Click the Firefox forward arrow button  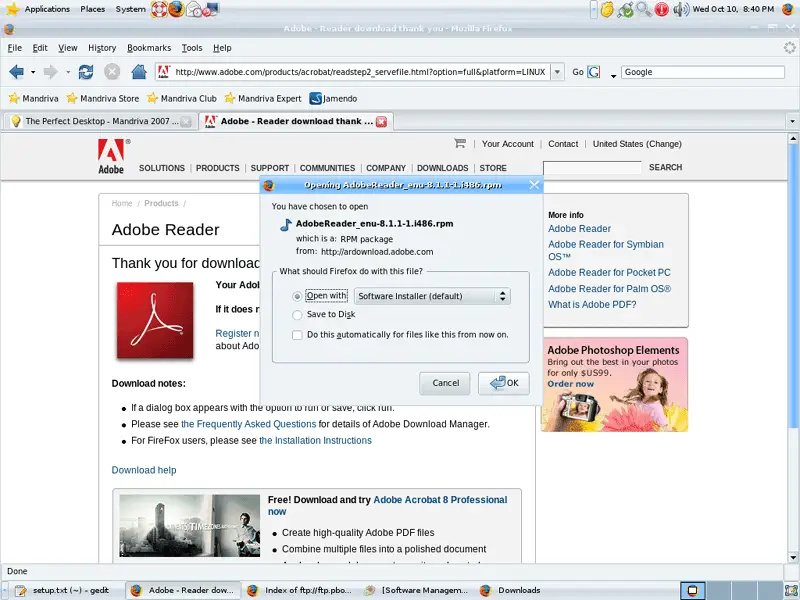click(x=51, y=72)
